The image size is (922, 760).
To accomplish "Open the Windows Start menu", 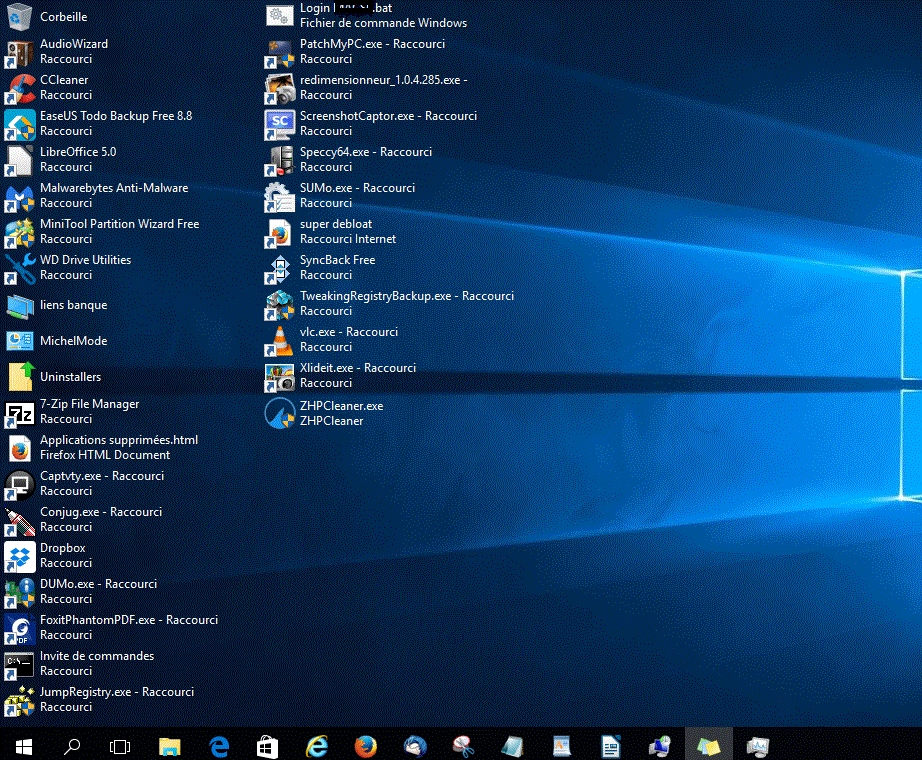I will (x=24, y=746).
